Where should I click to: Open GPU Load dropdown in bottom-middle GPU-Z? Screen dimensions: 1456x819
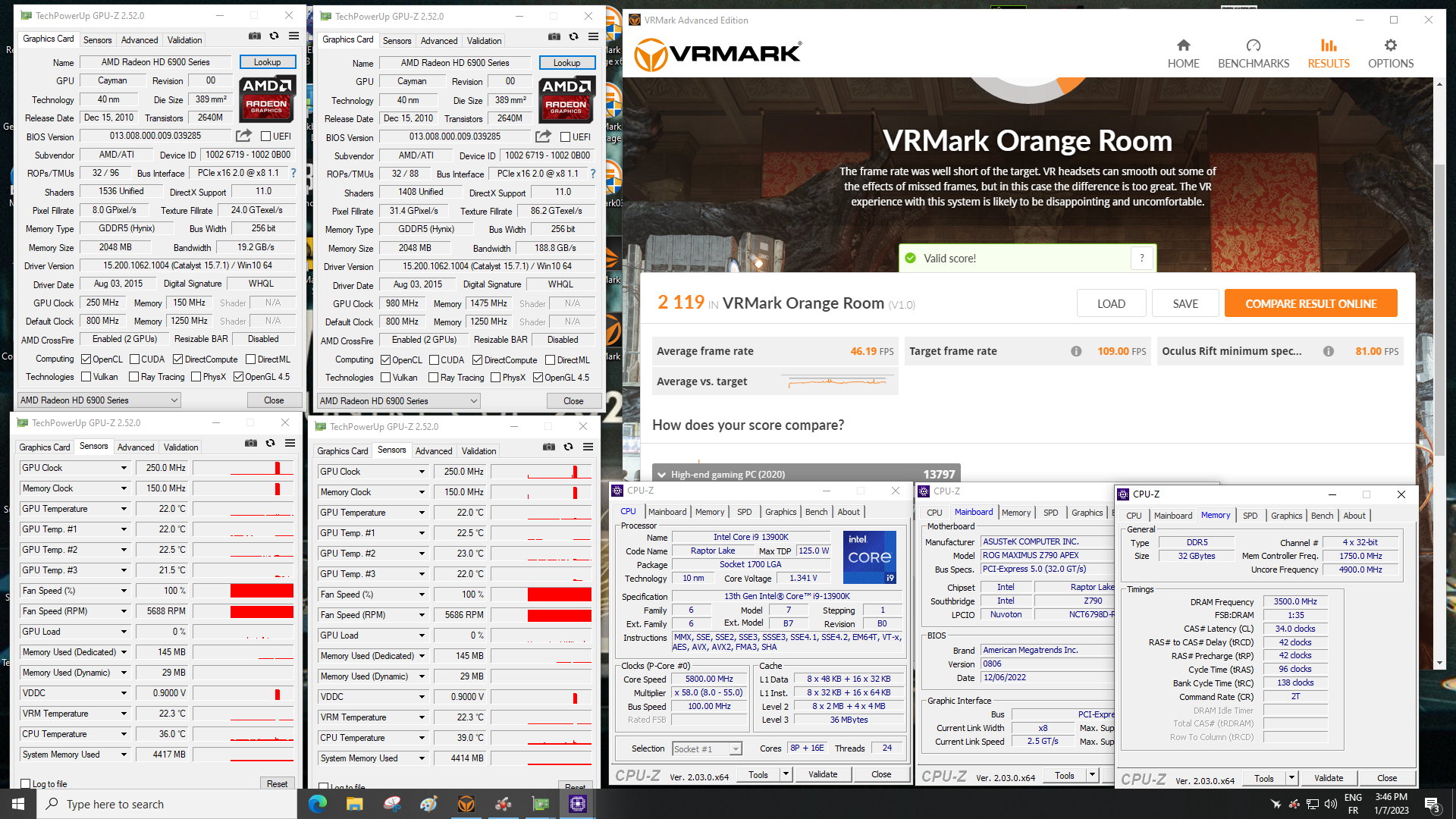click(422, 635)
